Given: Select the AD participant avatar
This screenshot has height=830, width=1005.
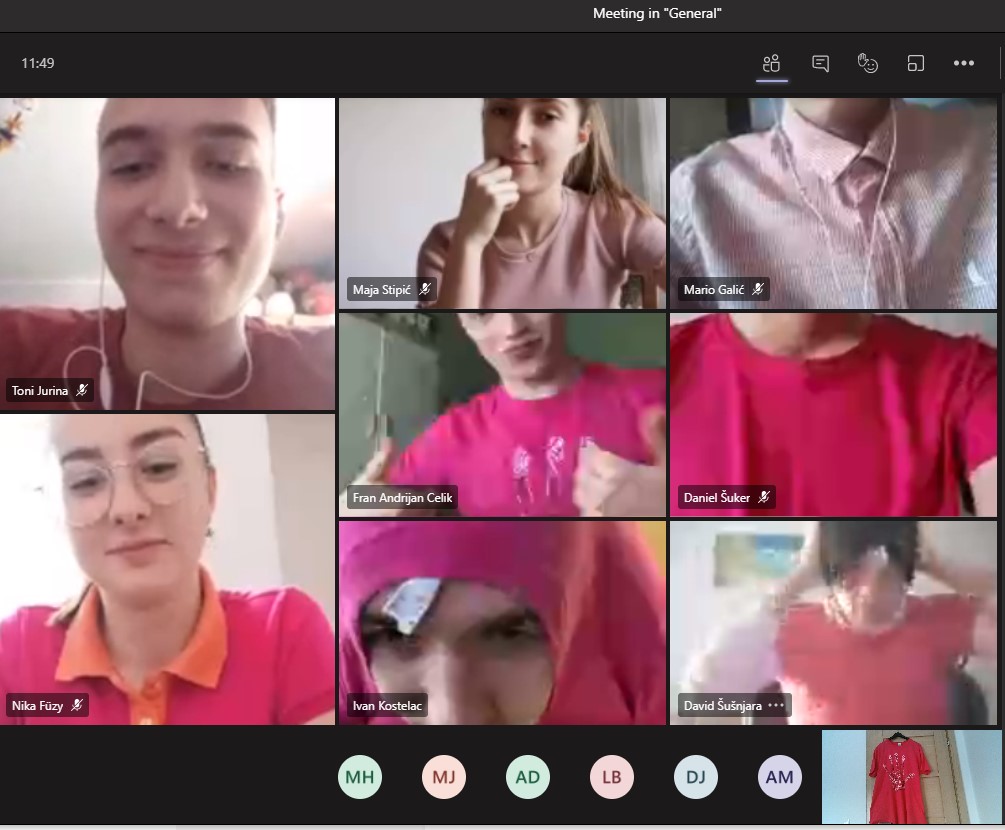Looking at the screenshot, I should coord(528,777).
